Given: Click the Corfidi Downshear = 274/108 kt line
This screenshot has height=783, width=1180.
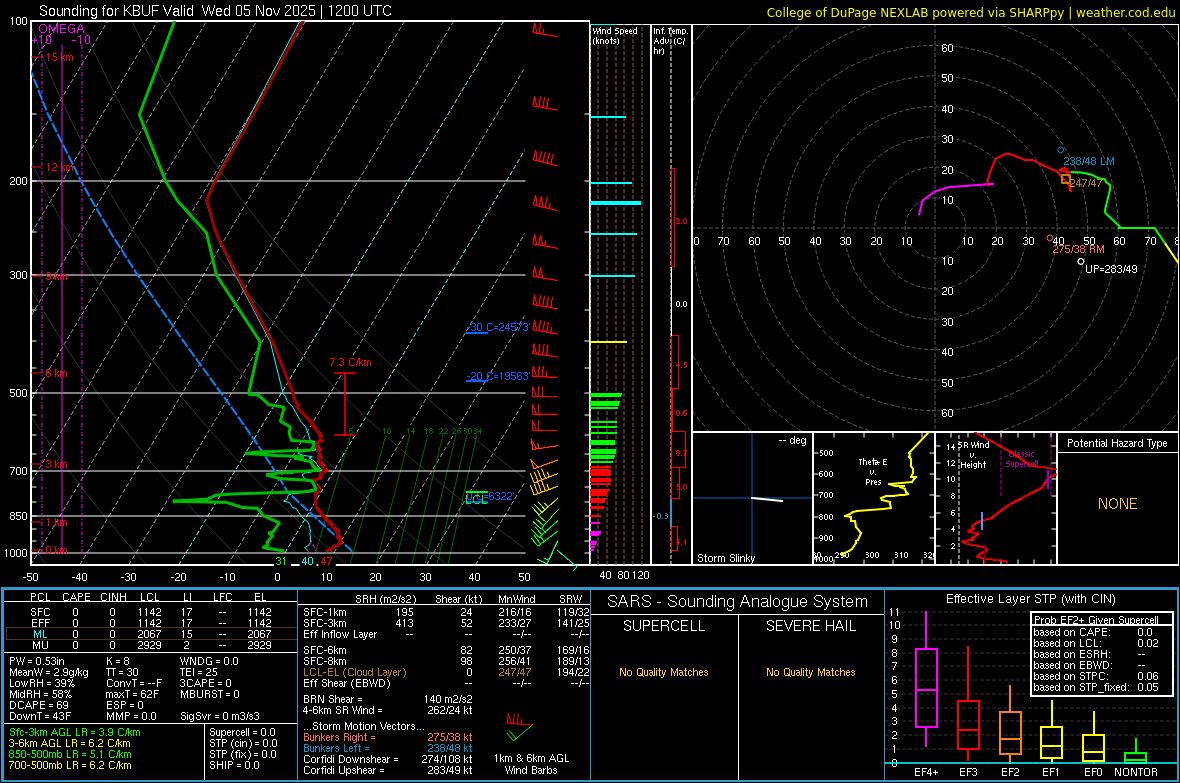Looking at the screenshot, I should (387, 759).
